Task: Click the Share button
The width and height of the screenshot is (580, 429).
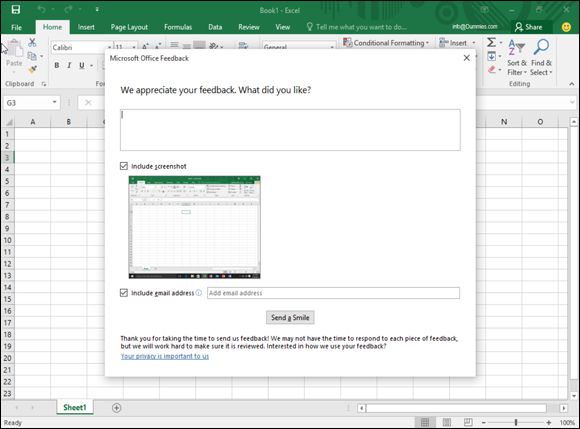Action: (x=529, y=27)
